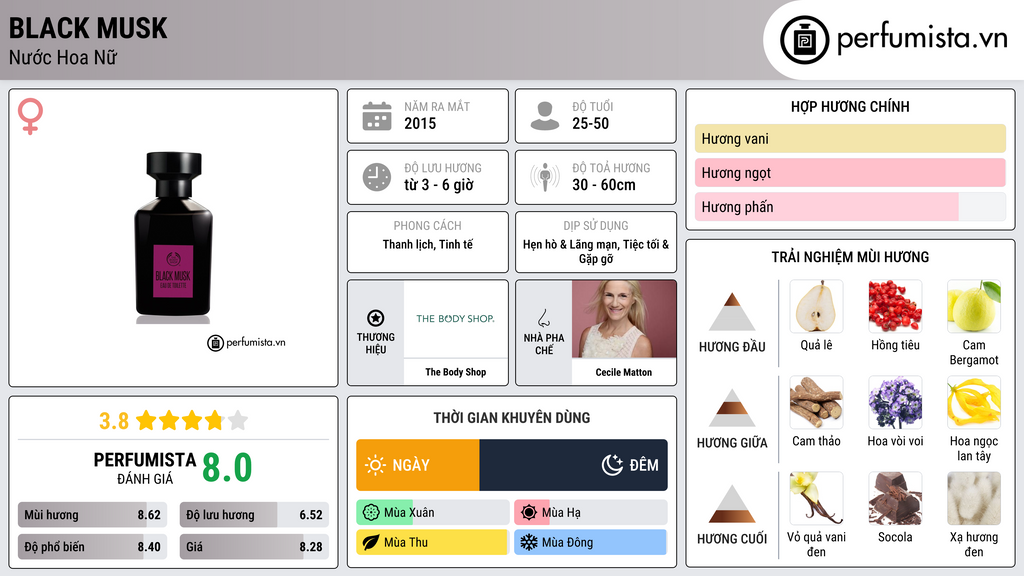Click the Cecile Matton name label

pyautogui.click(x=624, y=372)
